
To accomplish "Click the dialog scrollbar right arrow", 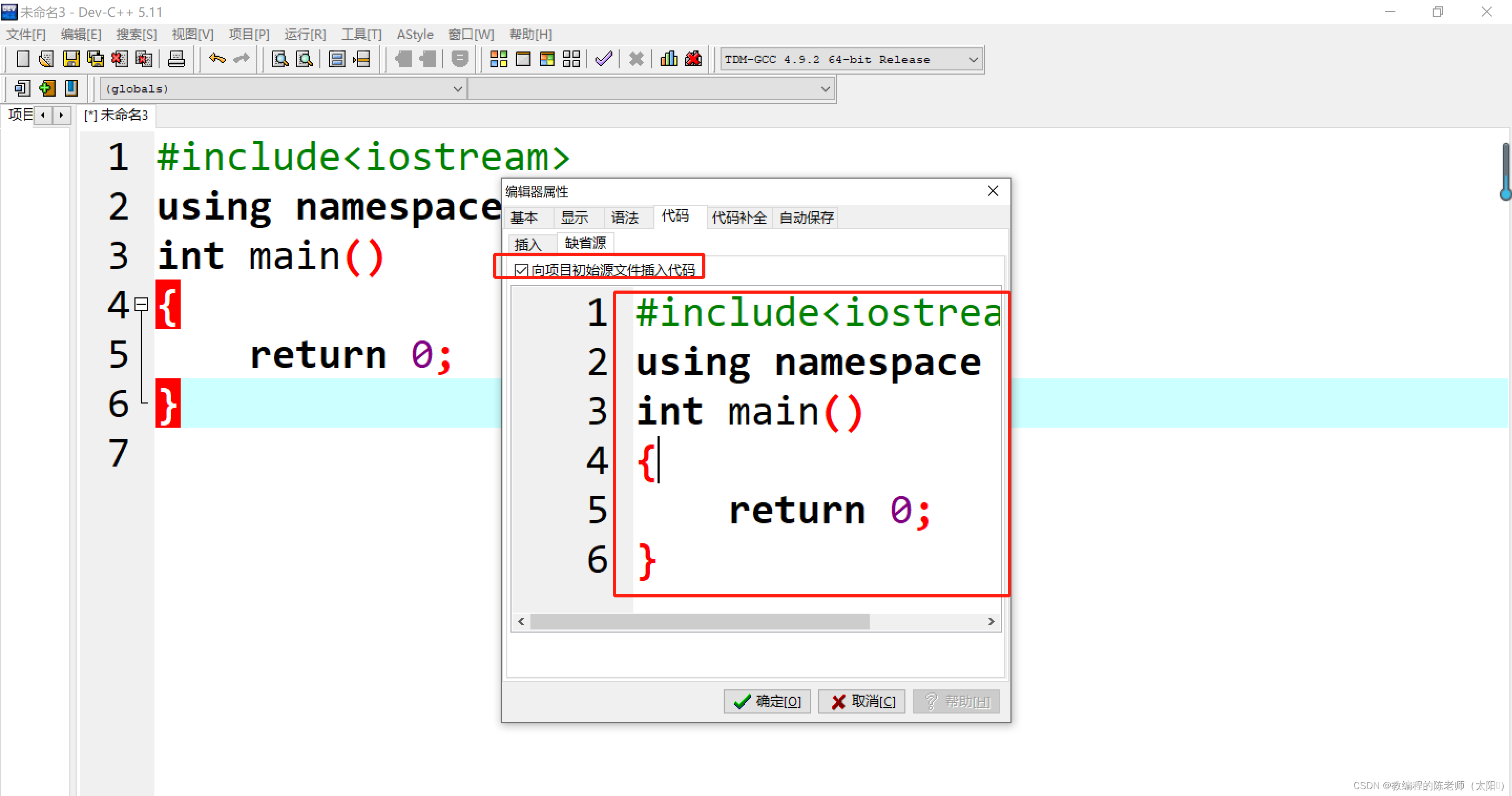I will point(991,621).
